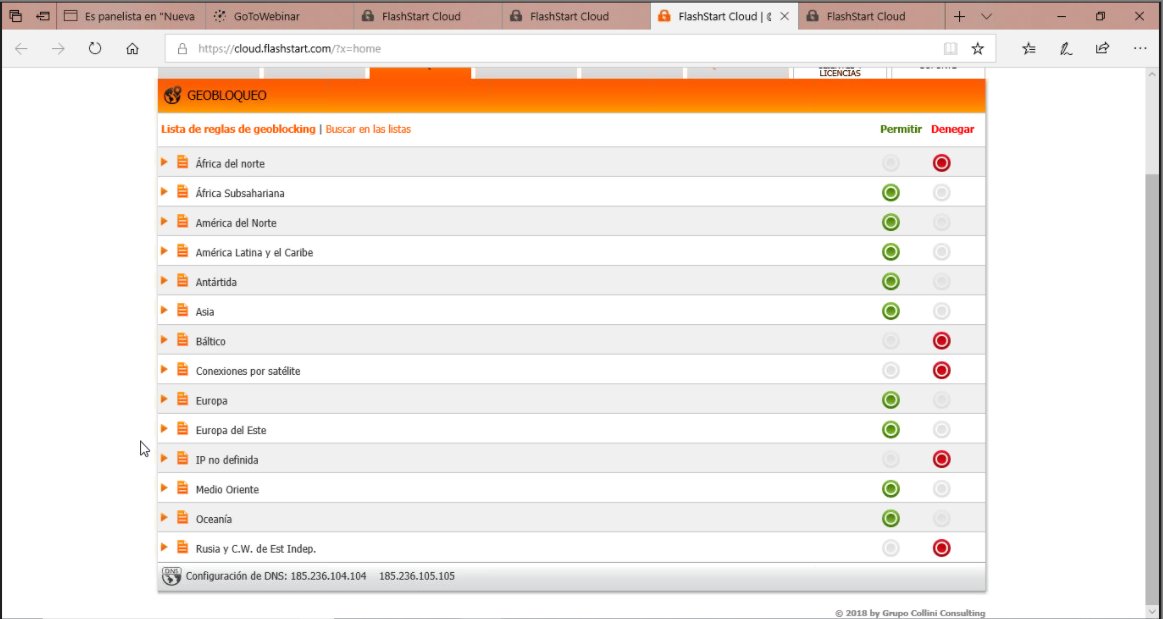Click the document icon beside Europa del Este
1163x619 pixels.
182,429
